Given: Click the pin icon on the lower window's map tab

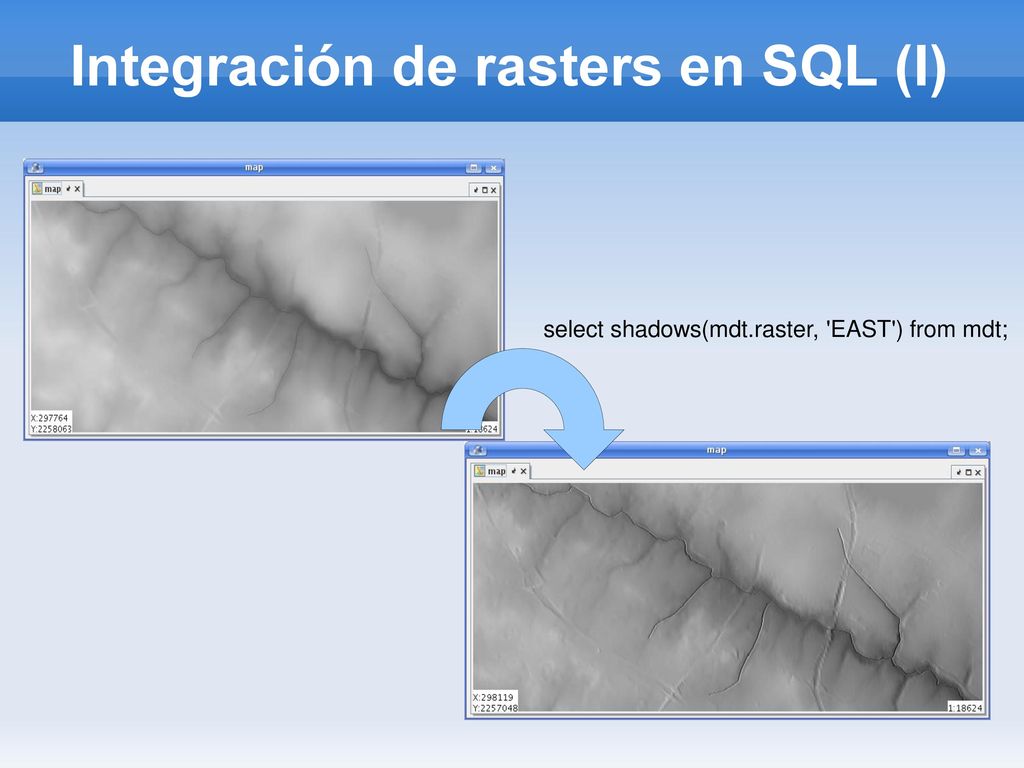Looking at the screenshot, I should pyautogui.click(x=514, y=471).
